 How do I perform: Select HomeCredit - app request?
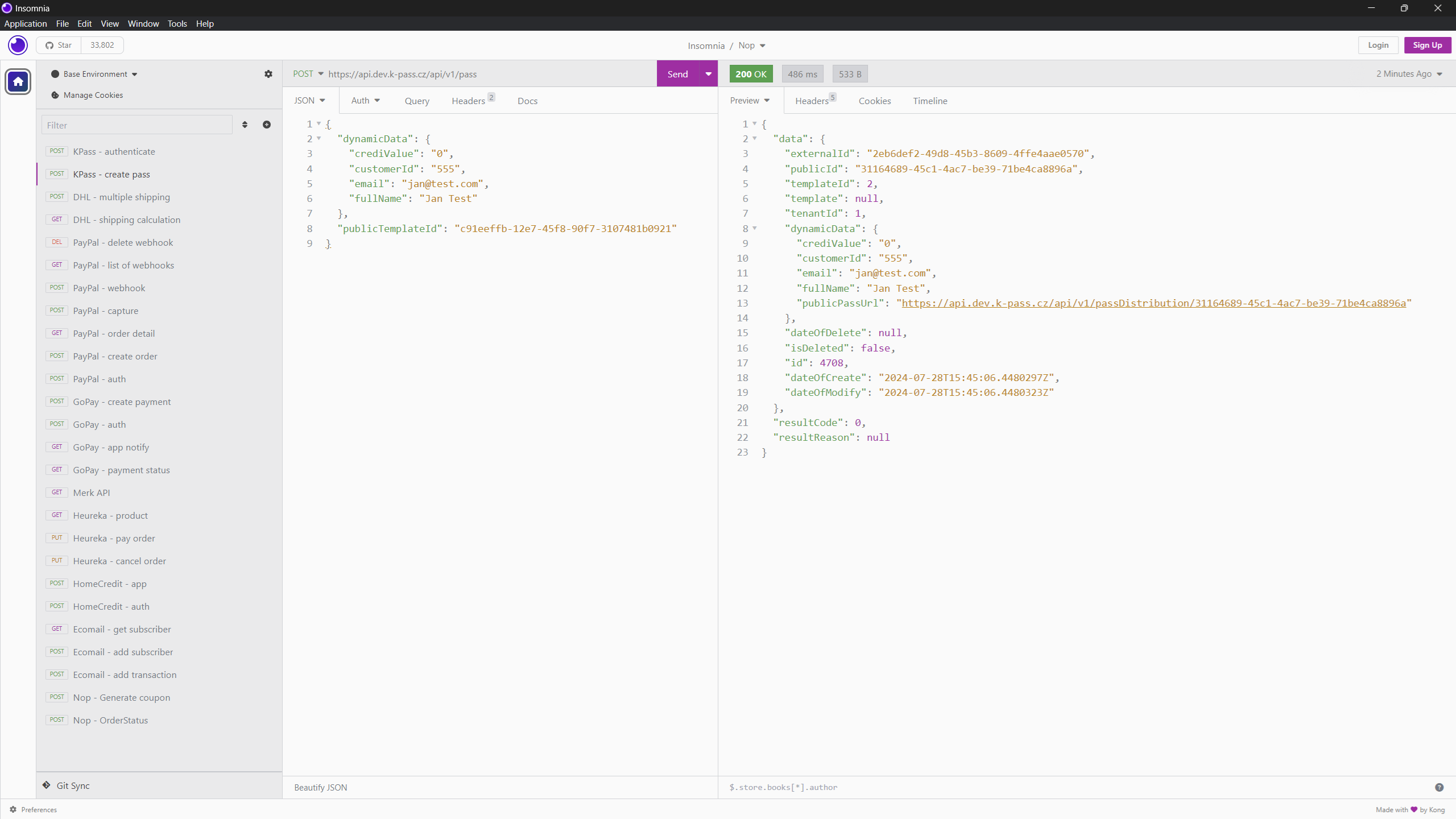(159, 584)
